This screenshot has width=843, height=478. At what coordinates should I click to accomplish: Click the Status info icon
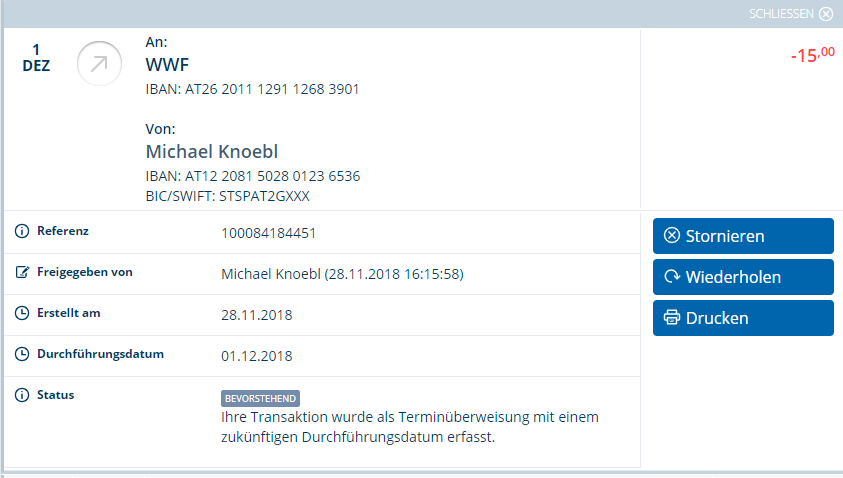click(x=22, y=395)
